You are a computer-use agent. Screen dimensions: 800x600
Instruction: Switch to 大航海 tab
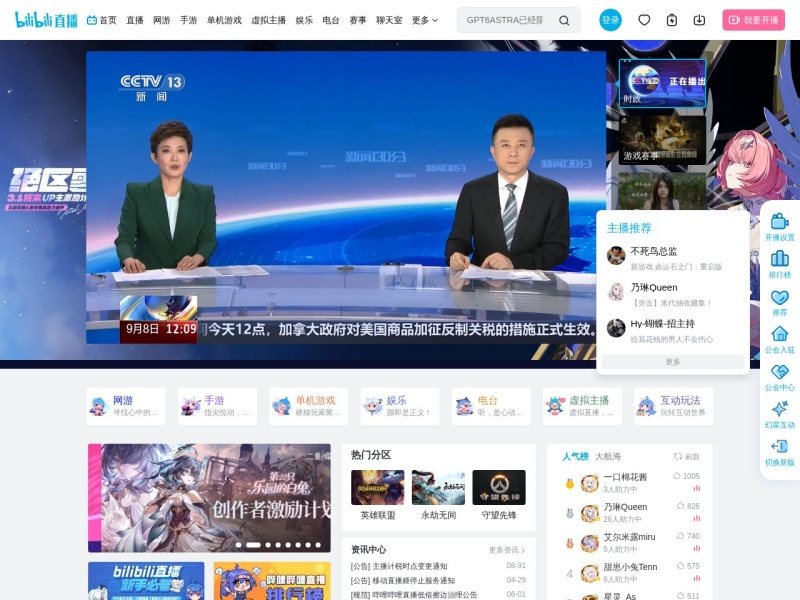(608, 456)
